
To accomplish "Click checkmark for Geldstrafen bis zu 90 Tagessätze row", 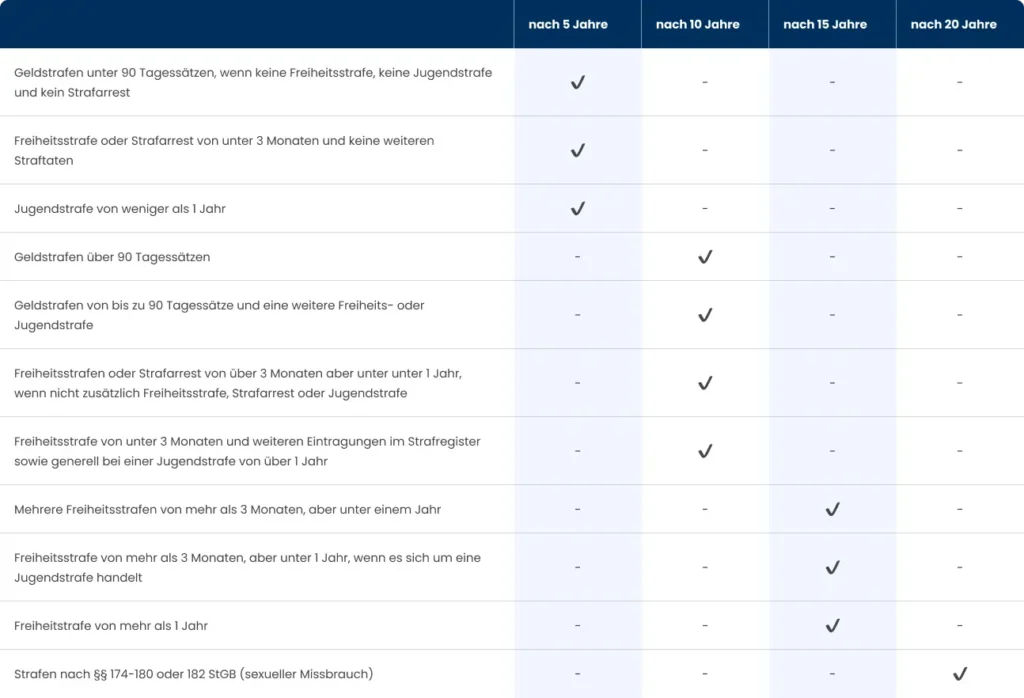I will (x=705, y=315).
